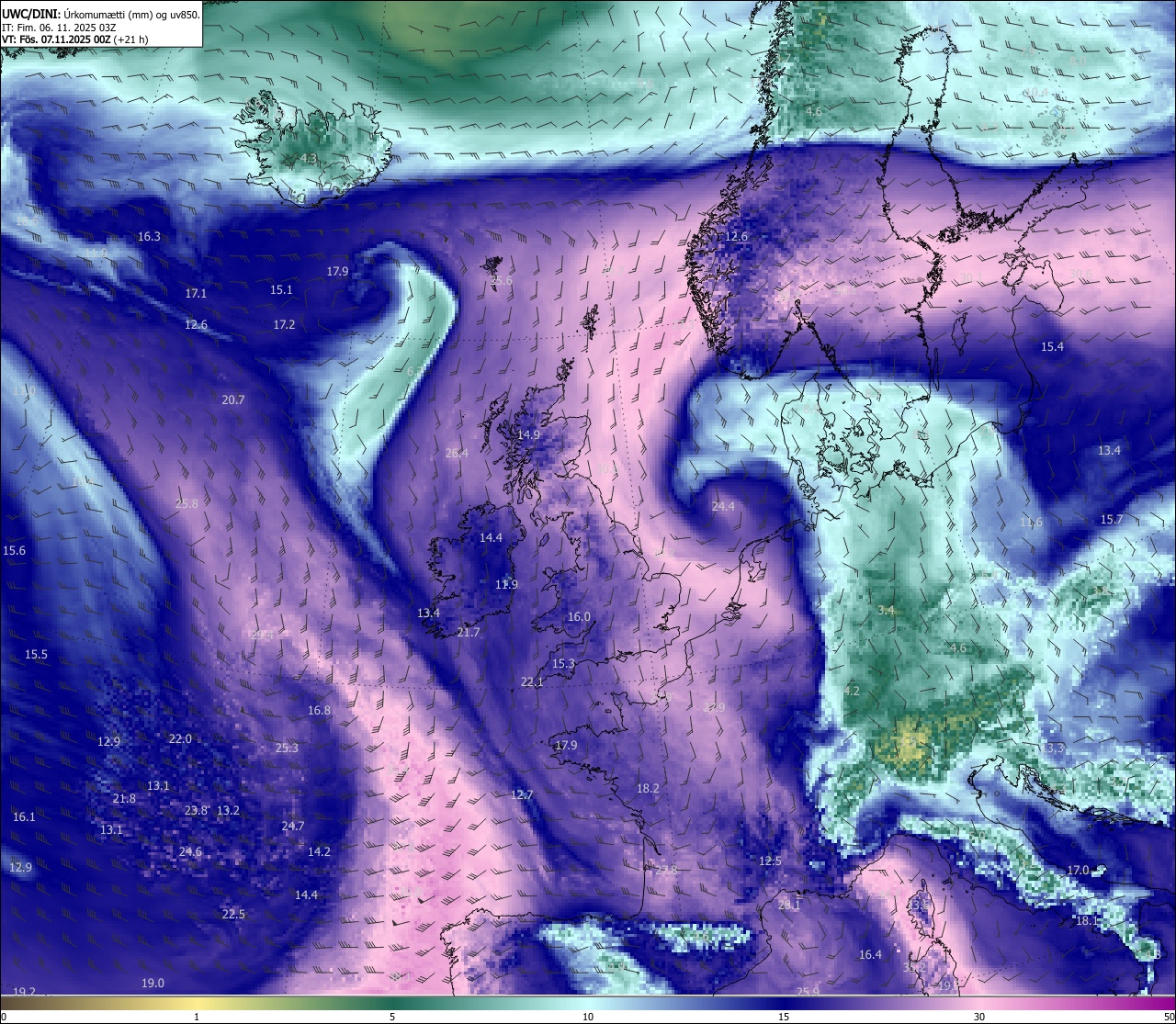This screenshot has width=1176, height=1024.
Task: Click the 12.5 value over southern France
Action: [x=770, y=861]
